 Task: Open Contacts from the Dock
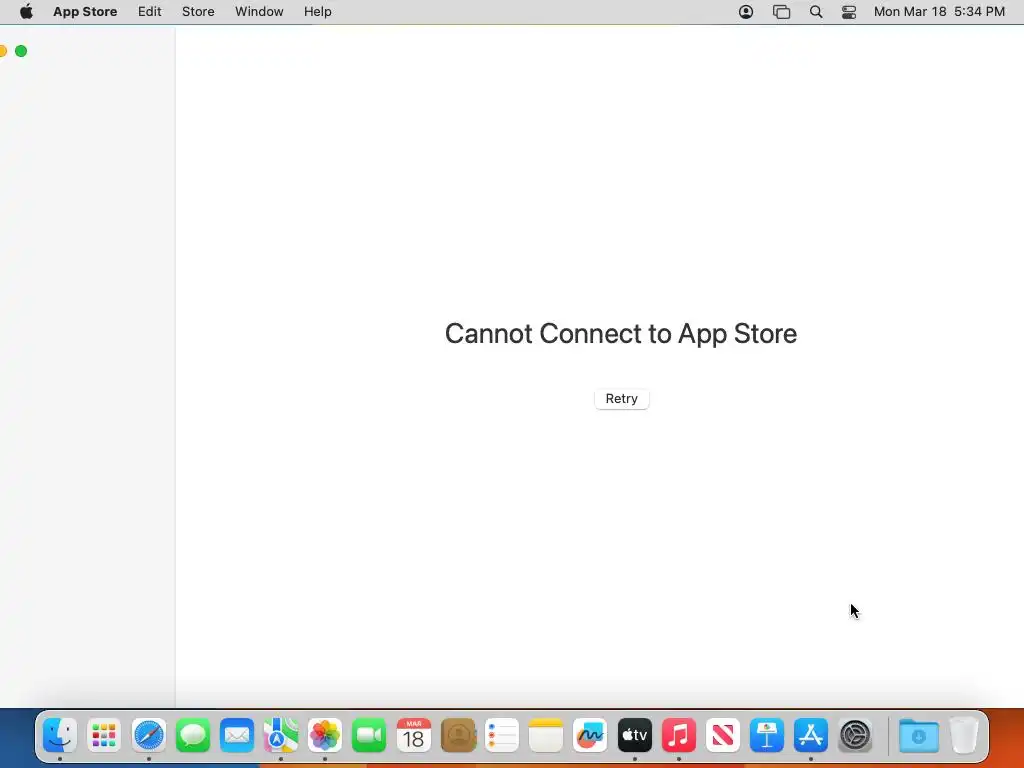pyautogui.click(x=458, y=735)
